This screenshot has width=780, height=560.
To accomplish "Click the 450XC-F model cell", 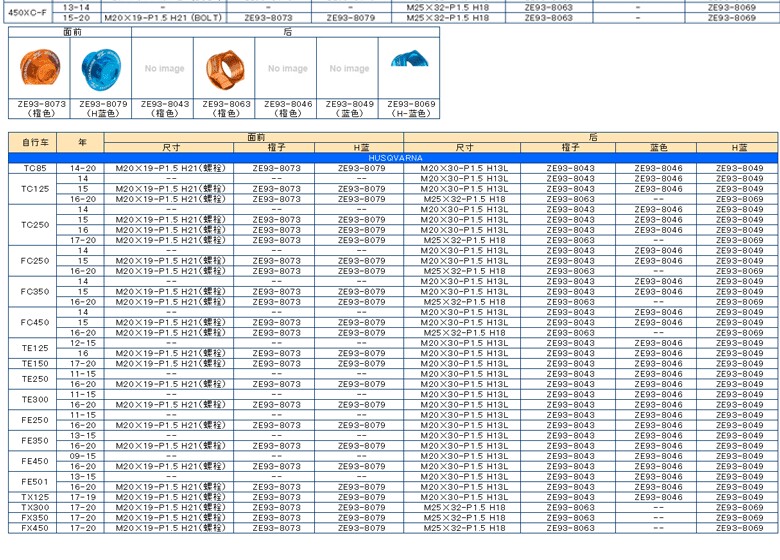I will tap(28, 12).
